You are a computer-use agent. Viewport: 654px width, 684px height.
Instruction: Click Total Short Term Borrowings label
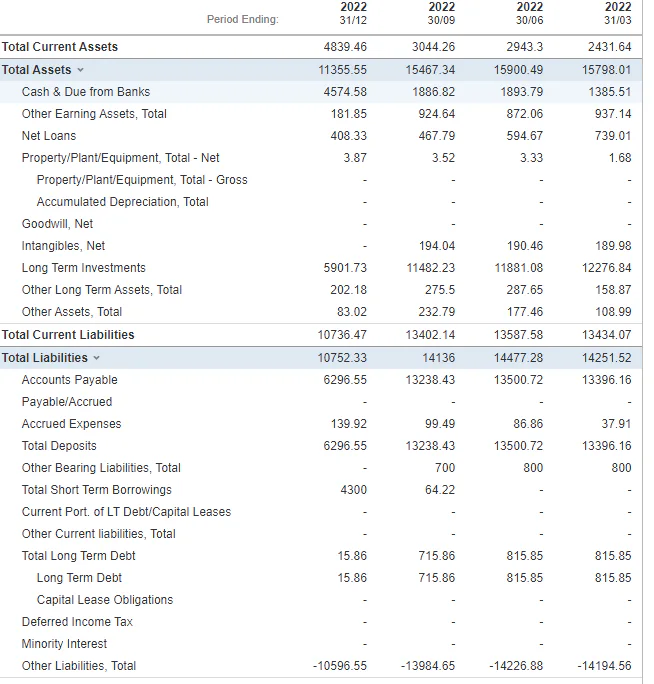97,490
